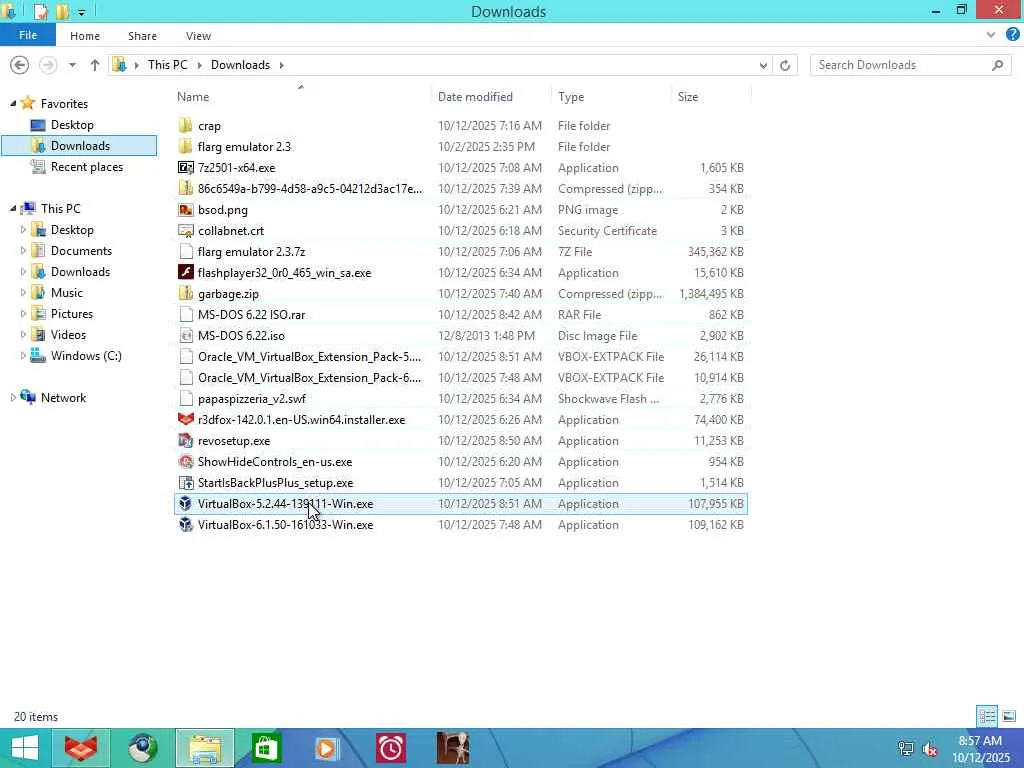This screenshot has width=1024, height=768.
Task: Open the Home ribbon tab
Action: (x=85, y=36)
